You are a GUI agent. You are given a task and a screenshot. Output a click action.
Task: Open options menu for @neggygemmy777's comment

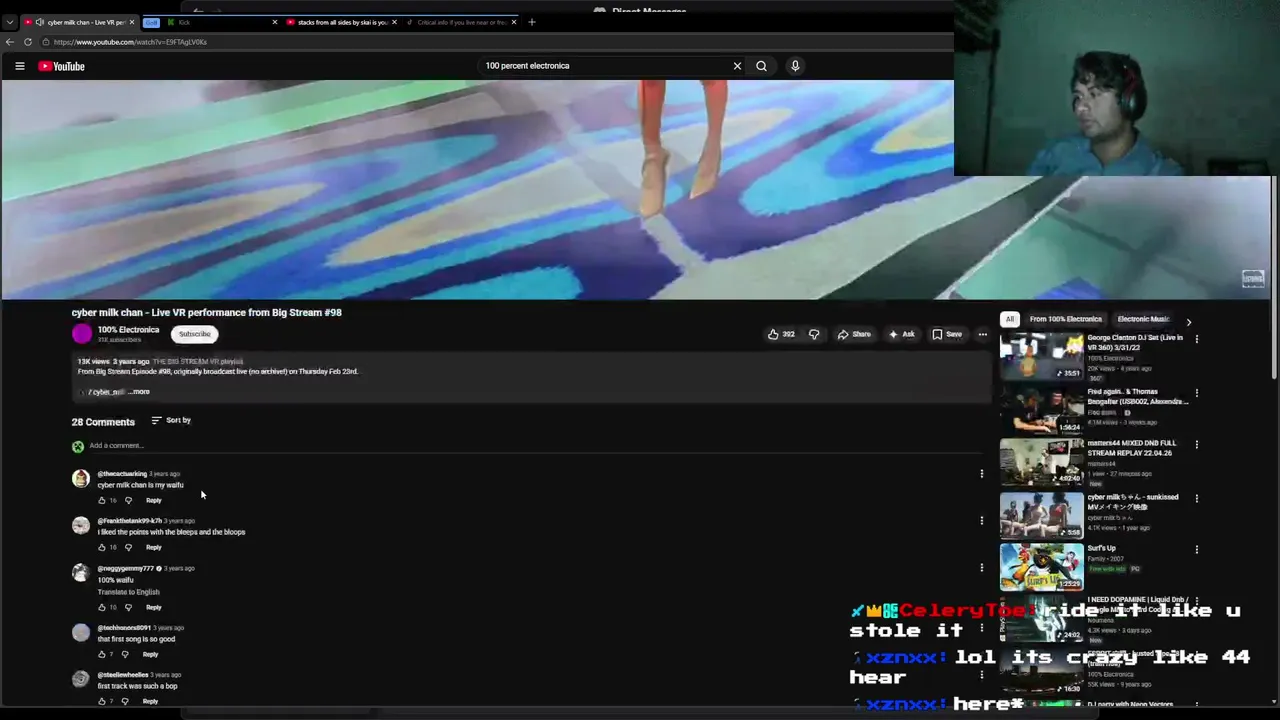click(981, 568)
